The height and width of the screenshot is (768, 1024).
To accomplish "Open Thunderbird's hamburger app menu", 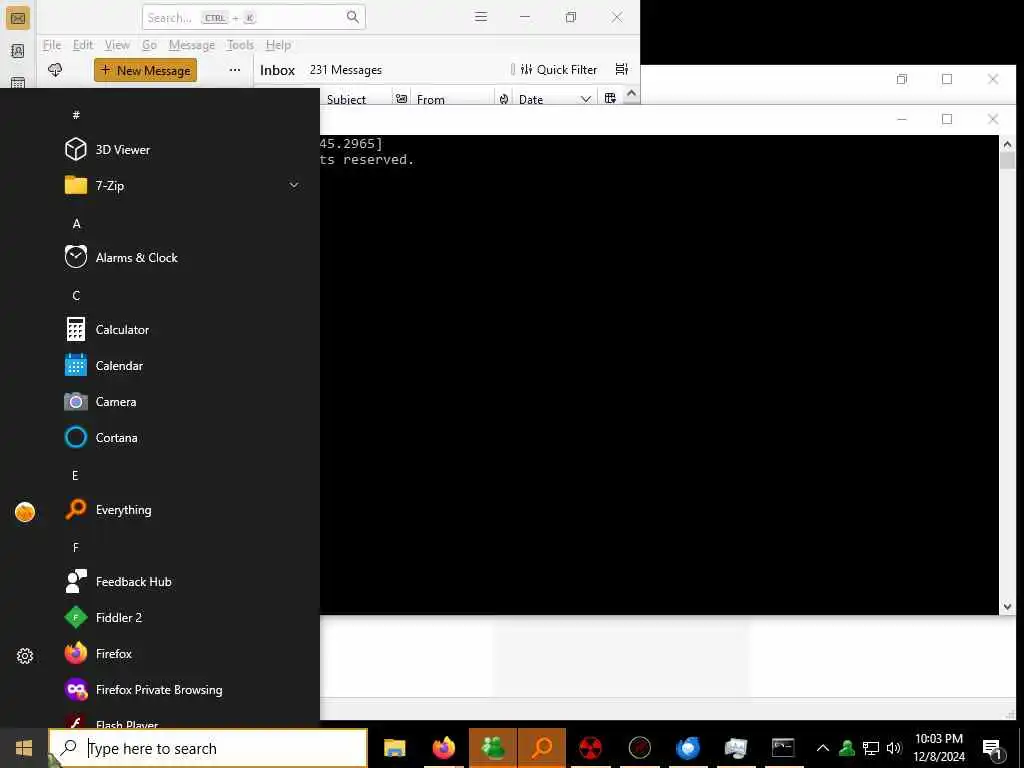I will click(x=481, y=17).
